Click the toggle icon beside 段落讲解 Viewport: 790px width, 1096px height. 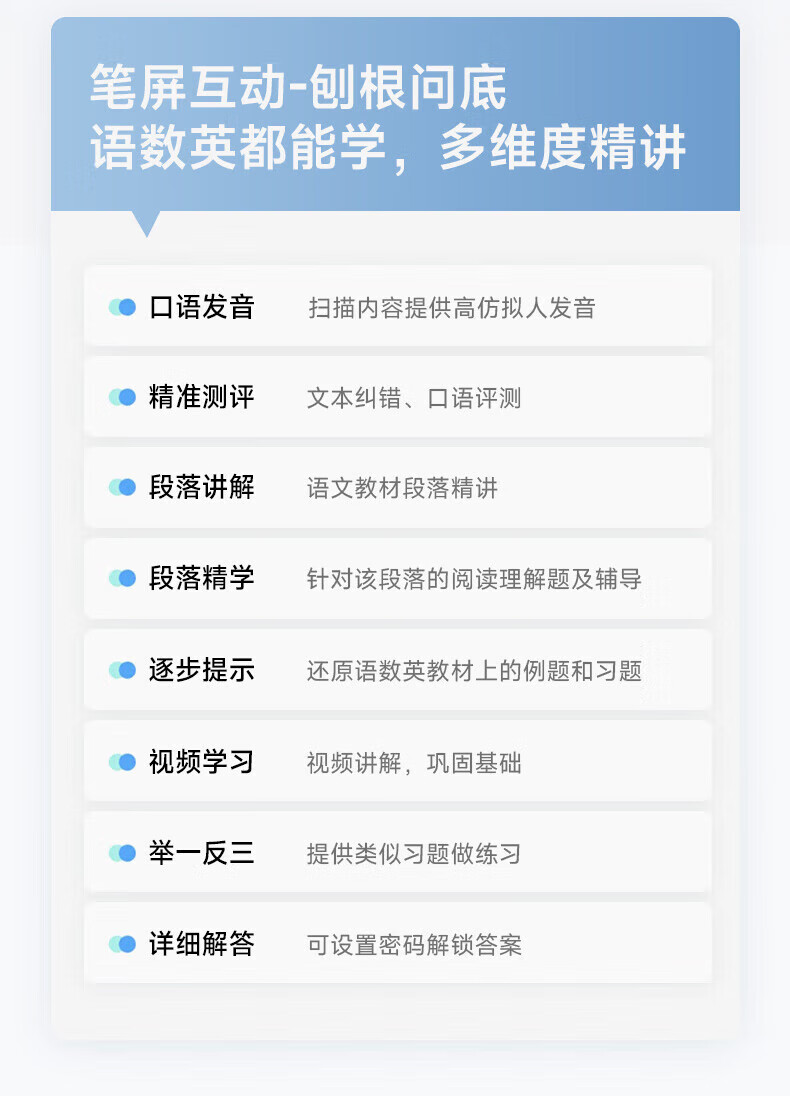tap(122, 488)
